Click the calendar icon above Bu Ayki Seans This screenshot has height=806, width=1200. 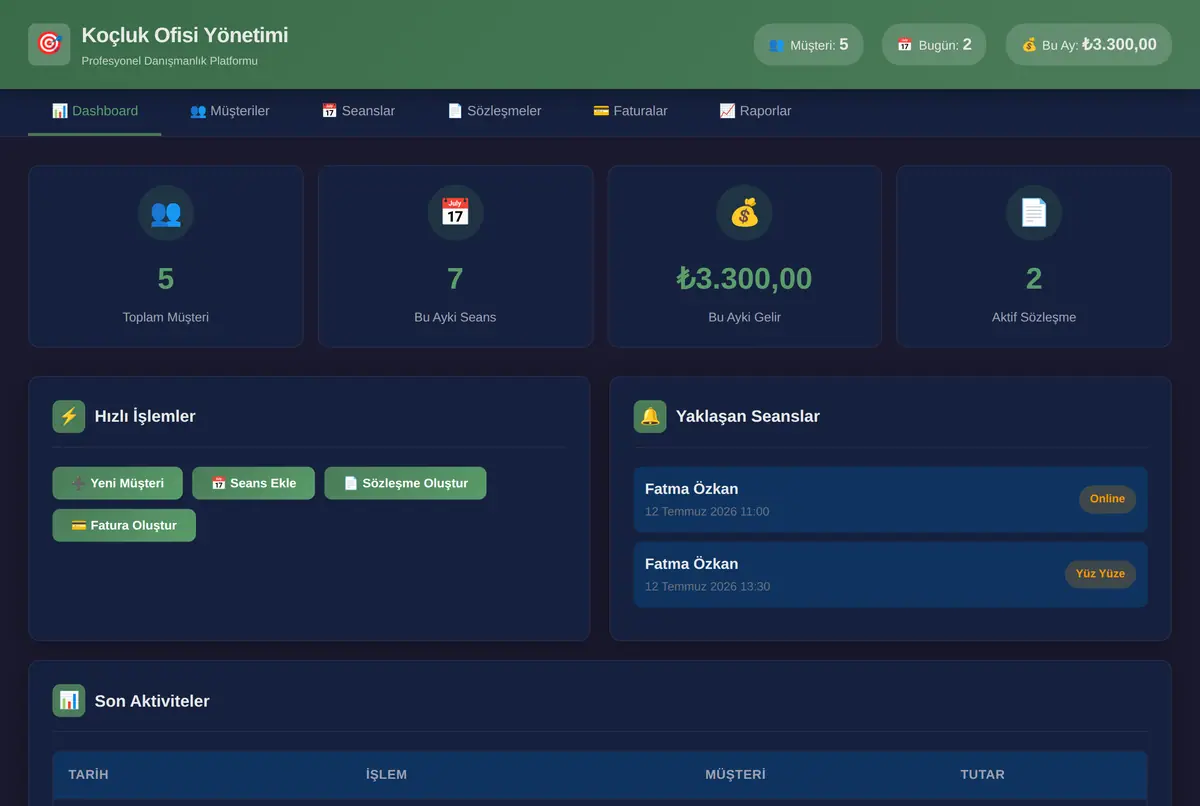point(455,213)
